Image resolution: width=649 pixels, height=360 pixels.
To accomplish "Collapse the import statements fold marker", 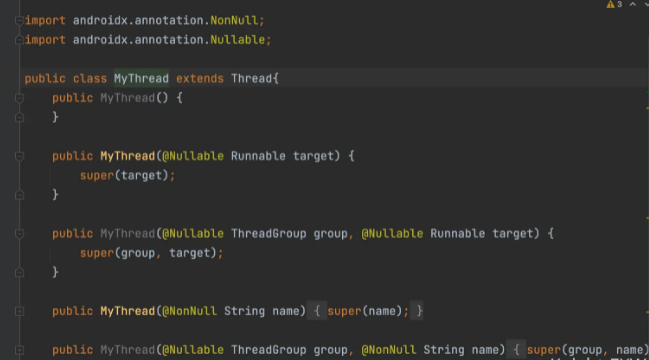I will (19, 20).
